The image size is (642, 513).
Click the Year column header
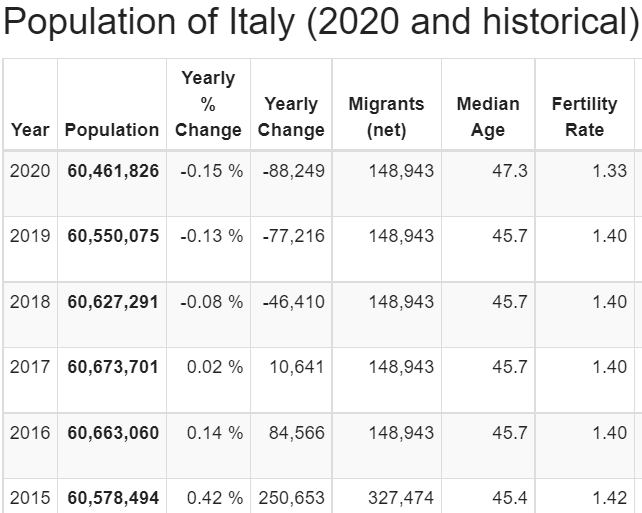click(30, 130)
